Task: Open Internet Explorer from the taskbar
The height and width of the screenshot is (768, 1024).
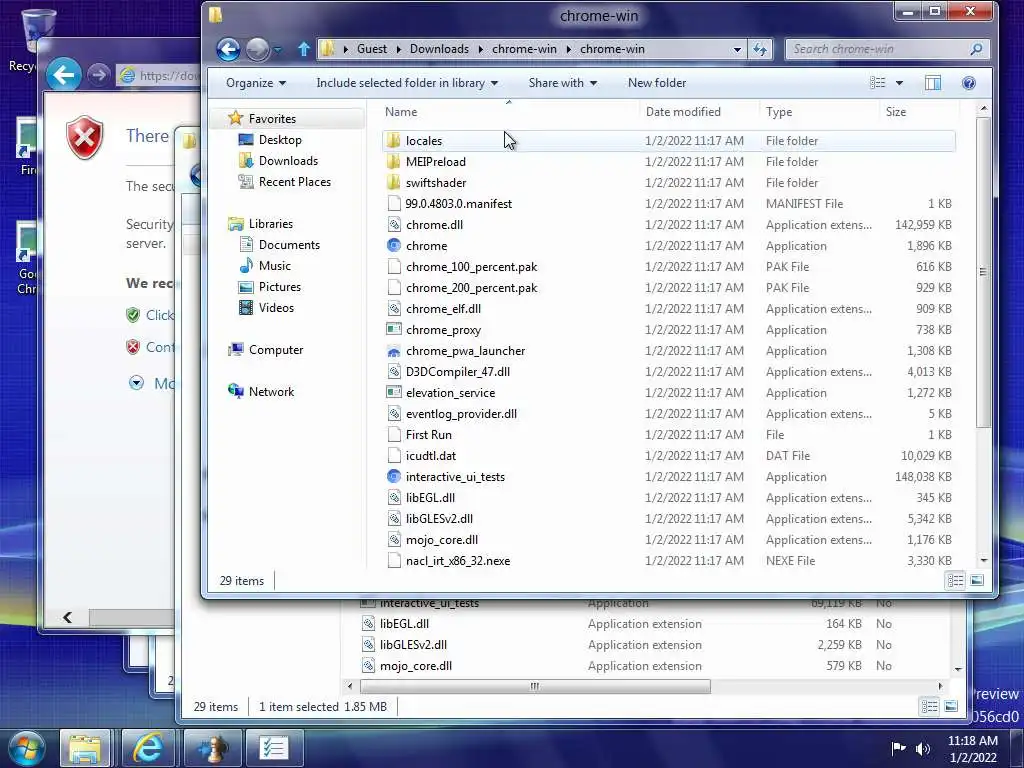Action: 148,748
